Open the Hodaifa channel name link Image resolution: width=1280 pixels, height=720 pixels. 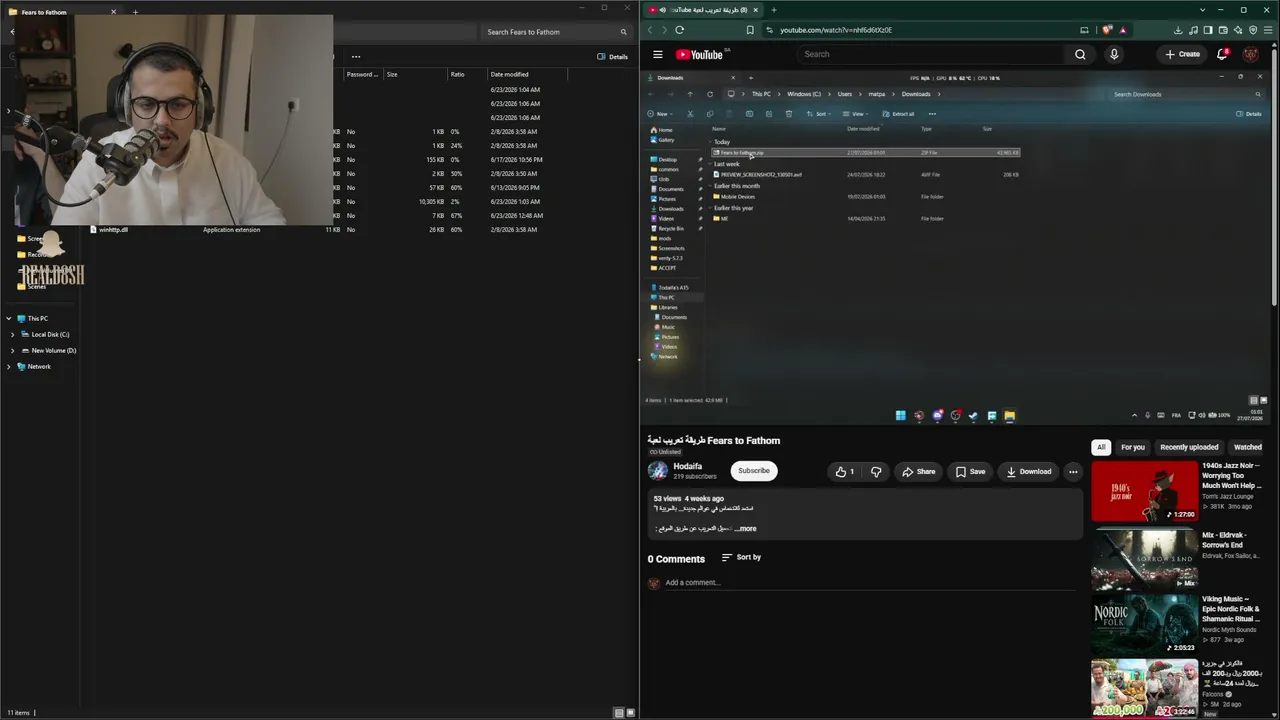pyautogui.click(x=688, y=466)
